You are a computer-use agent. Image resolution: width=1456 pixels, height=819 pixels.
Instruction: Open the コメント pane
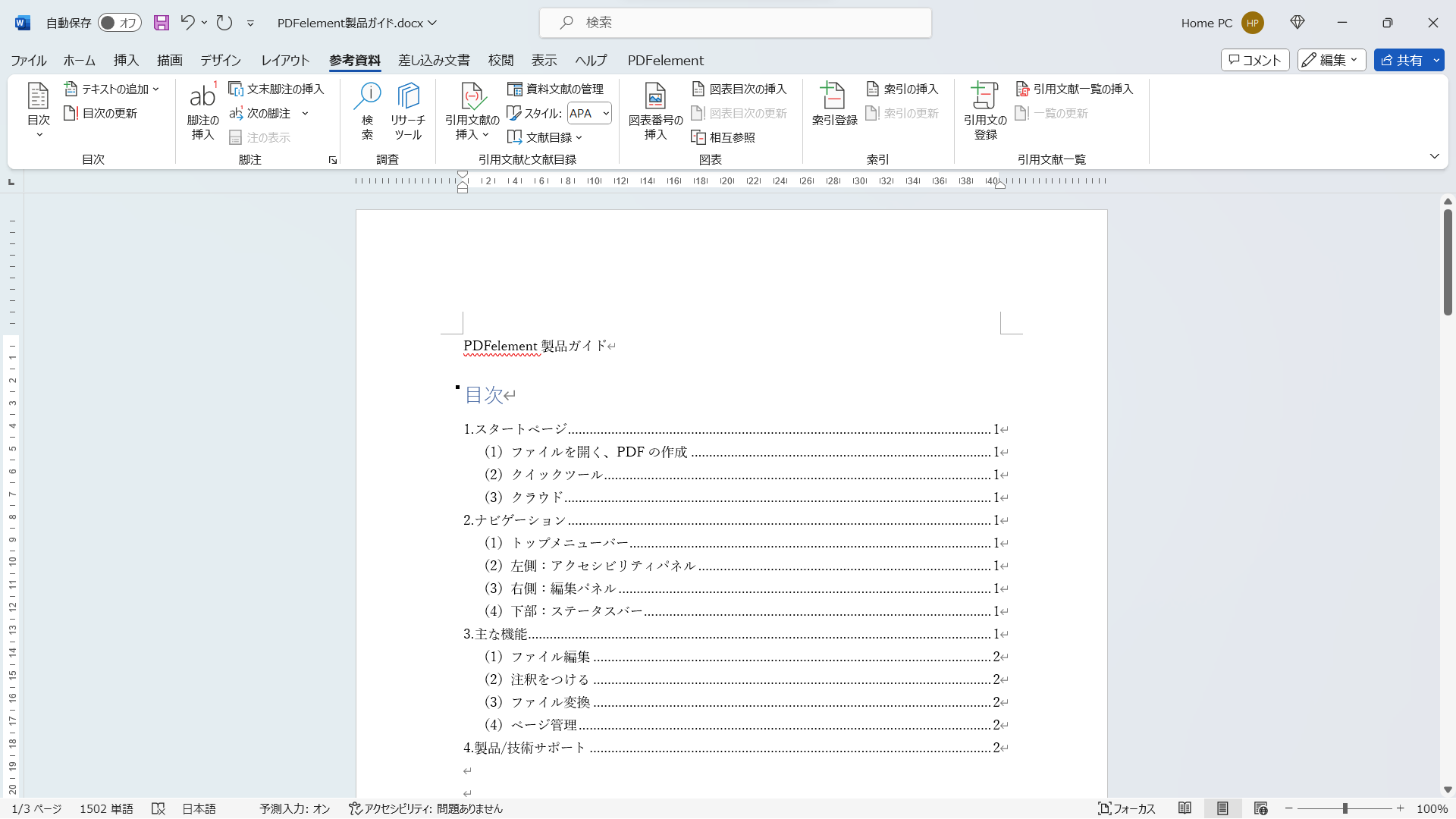1255,60
